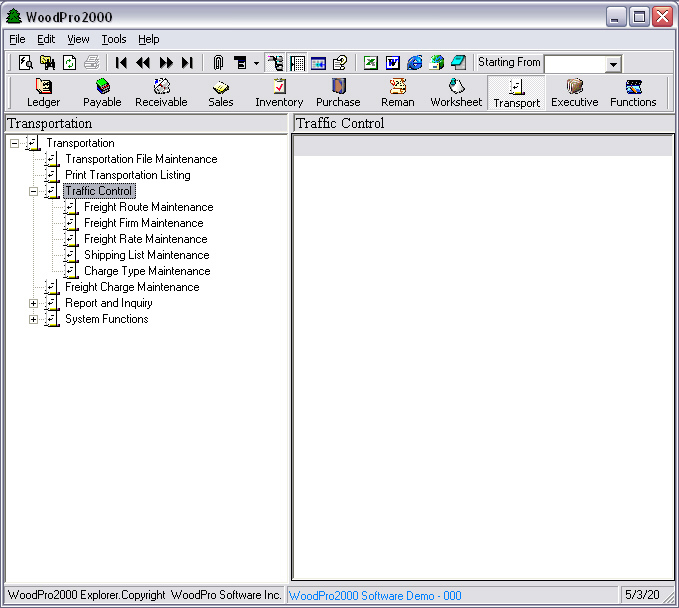Click the black view layout toolbar icon

(240, 63)
